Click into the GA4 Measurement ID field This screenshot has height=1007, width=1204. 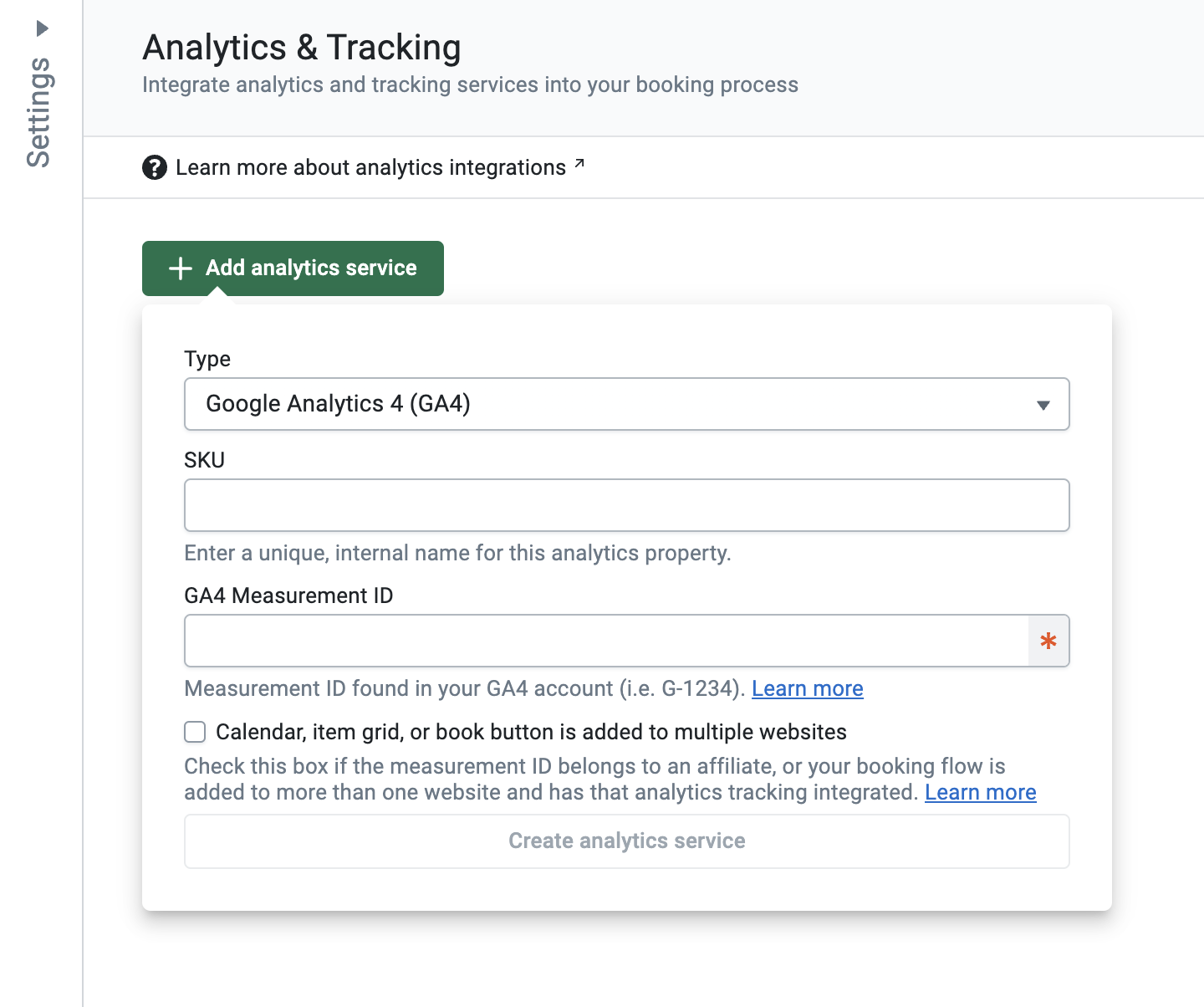click(606, 641)
